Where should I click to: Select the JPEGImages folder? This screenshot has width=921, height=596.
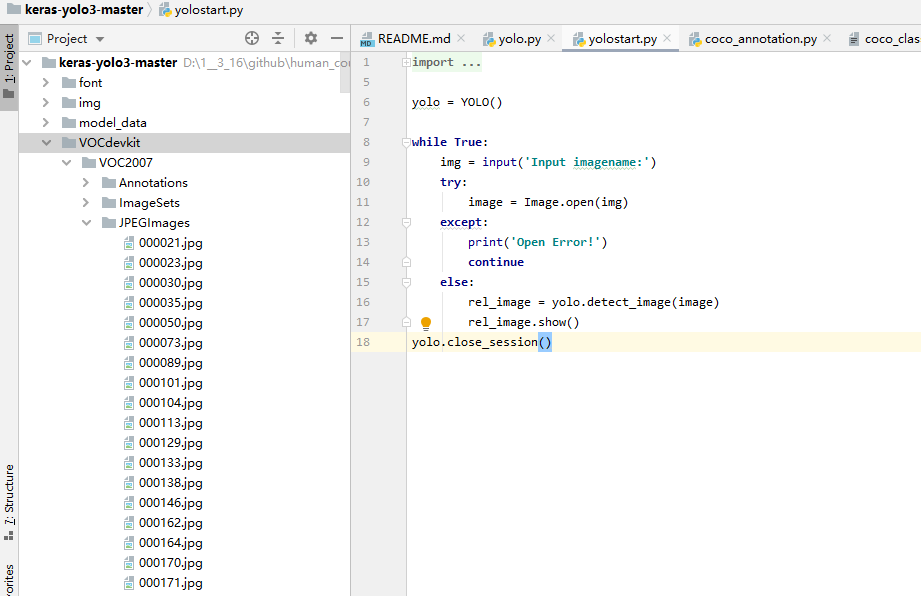154,223
